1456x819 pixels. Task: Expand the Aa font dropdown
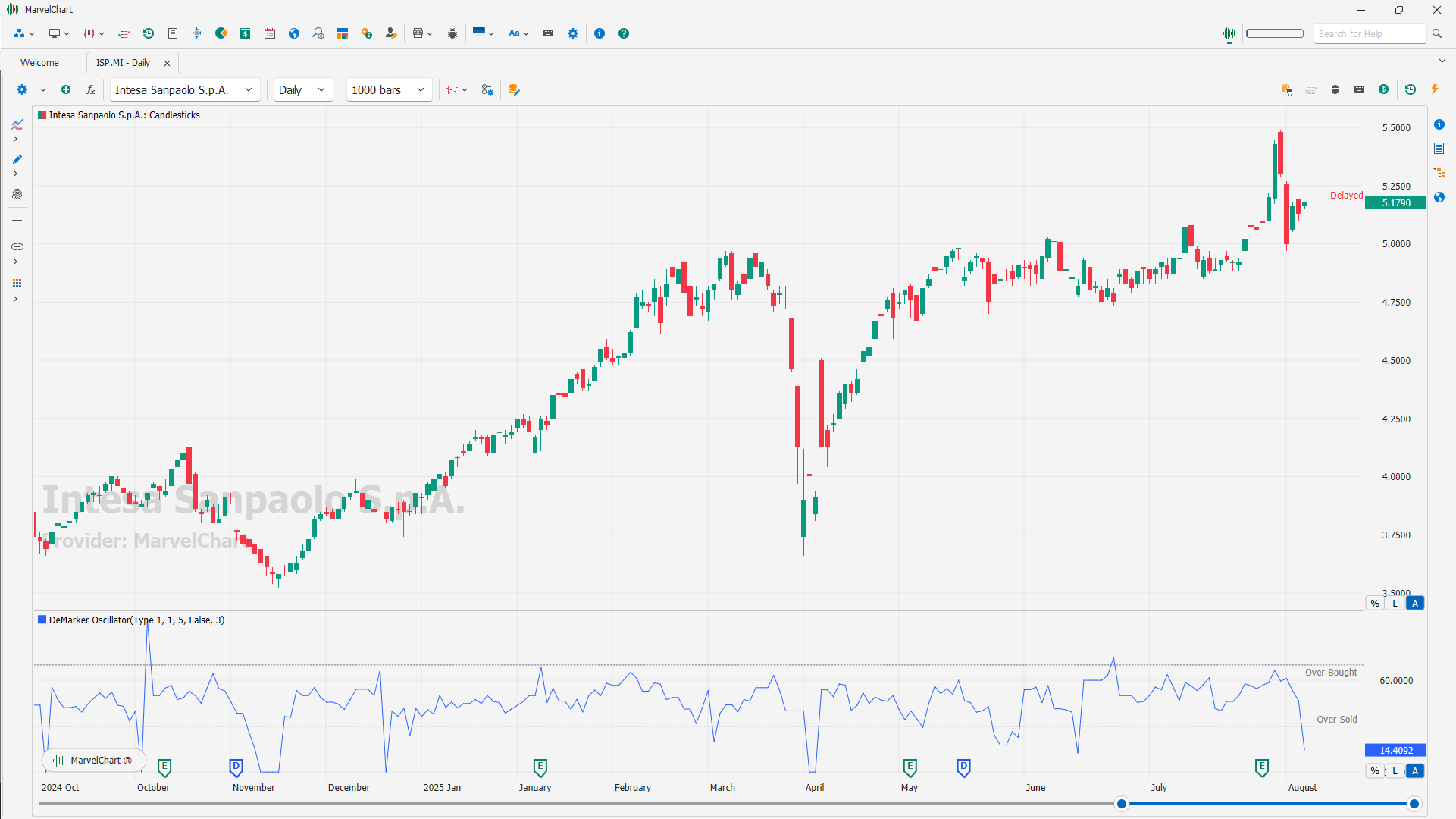[x=518, y=33]
